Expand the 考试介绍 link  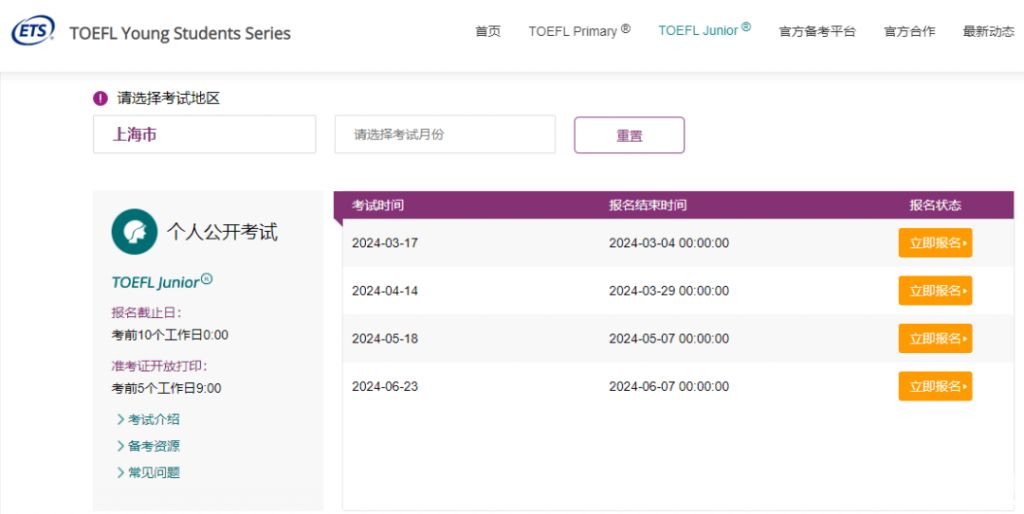pyautogui.click(x=153, y=419)
